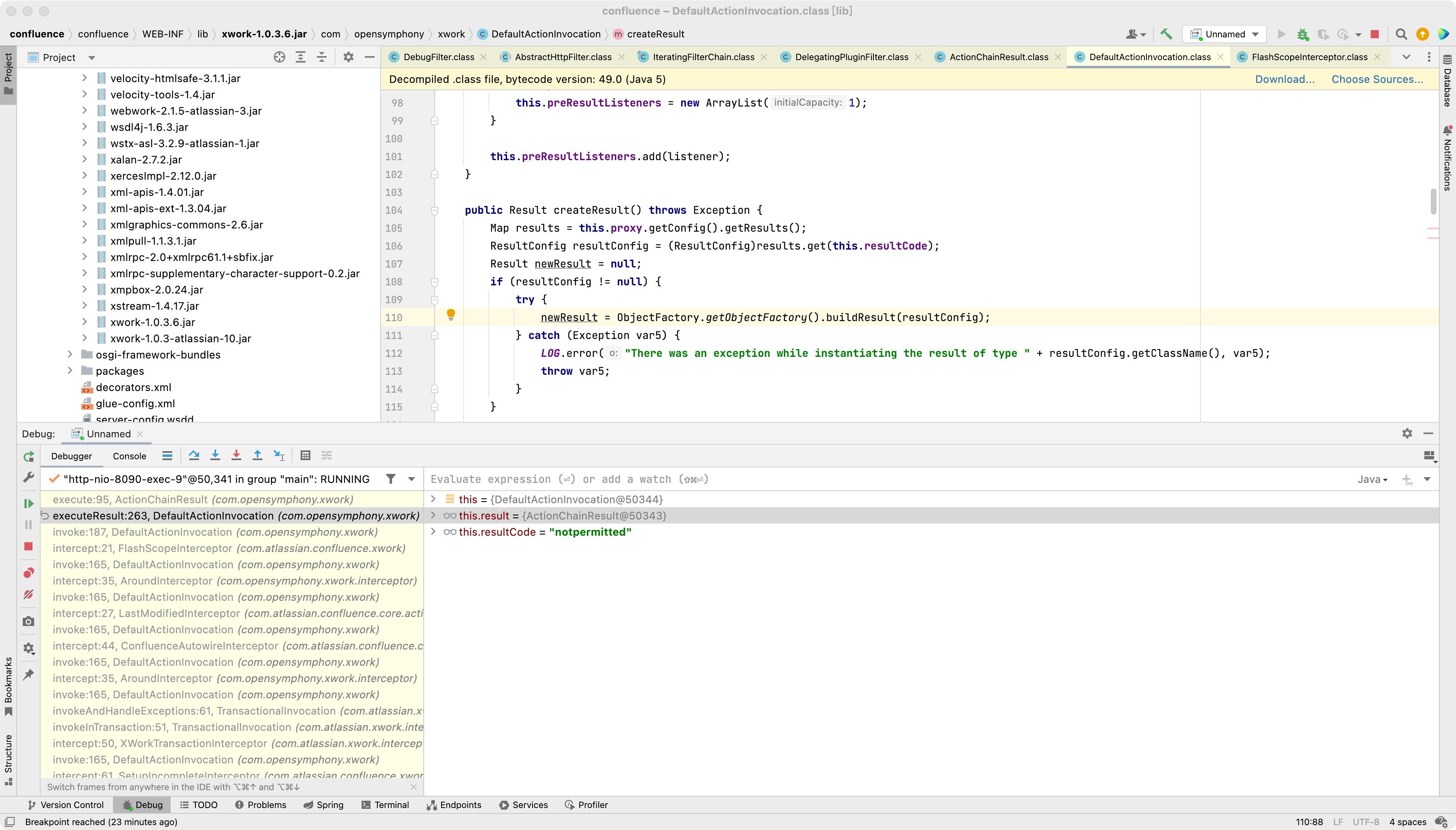This screenshot has height=830, width=1456.
Task: Toggle Structure tool window
Action: click(x=8, y=760)
